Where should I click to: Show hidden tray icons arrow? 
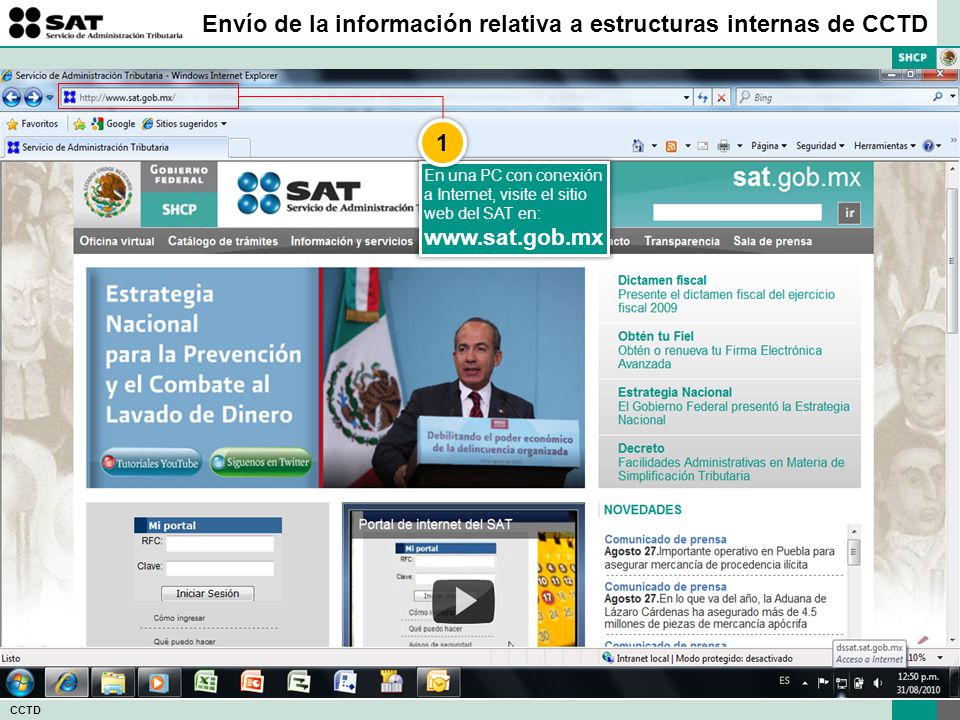pyautogui.click(x=805, y=683)
